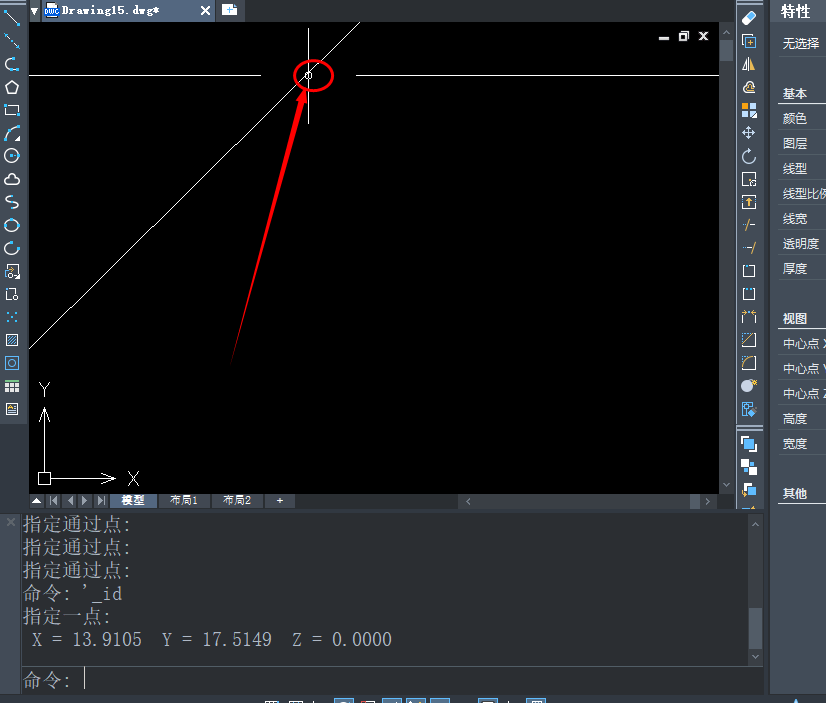The width and height of the screenshot is (826, 703).
Task: Click the Trim tool icon
Action: 749,225
